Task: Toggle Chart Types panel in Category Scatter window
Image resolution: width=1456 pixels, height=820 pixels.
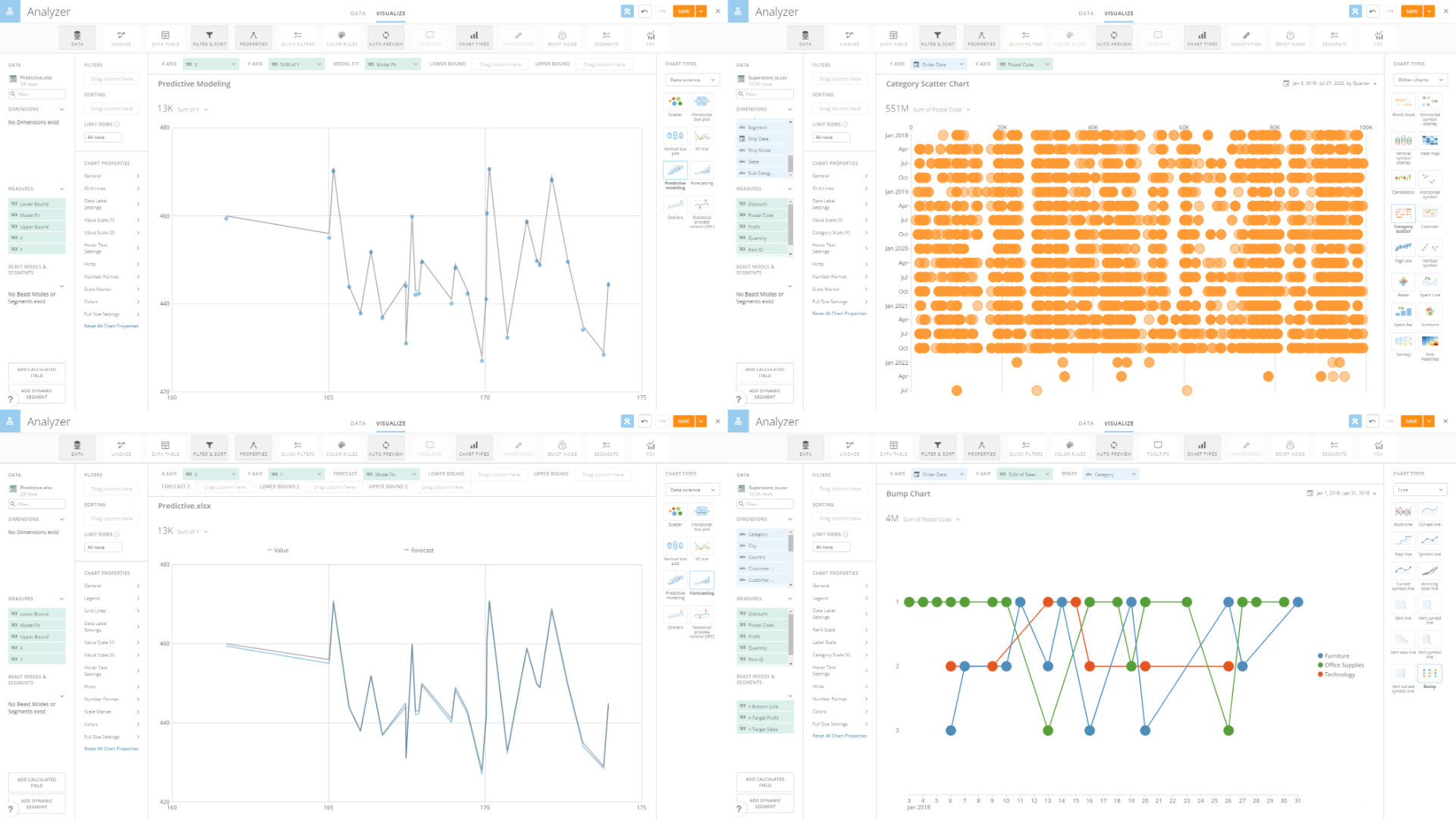Action: point(1202,38)
